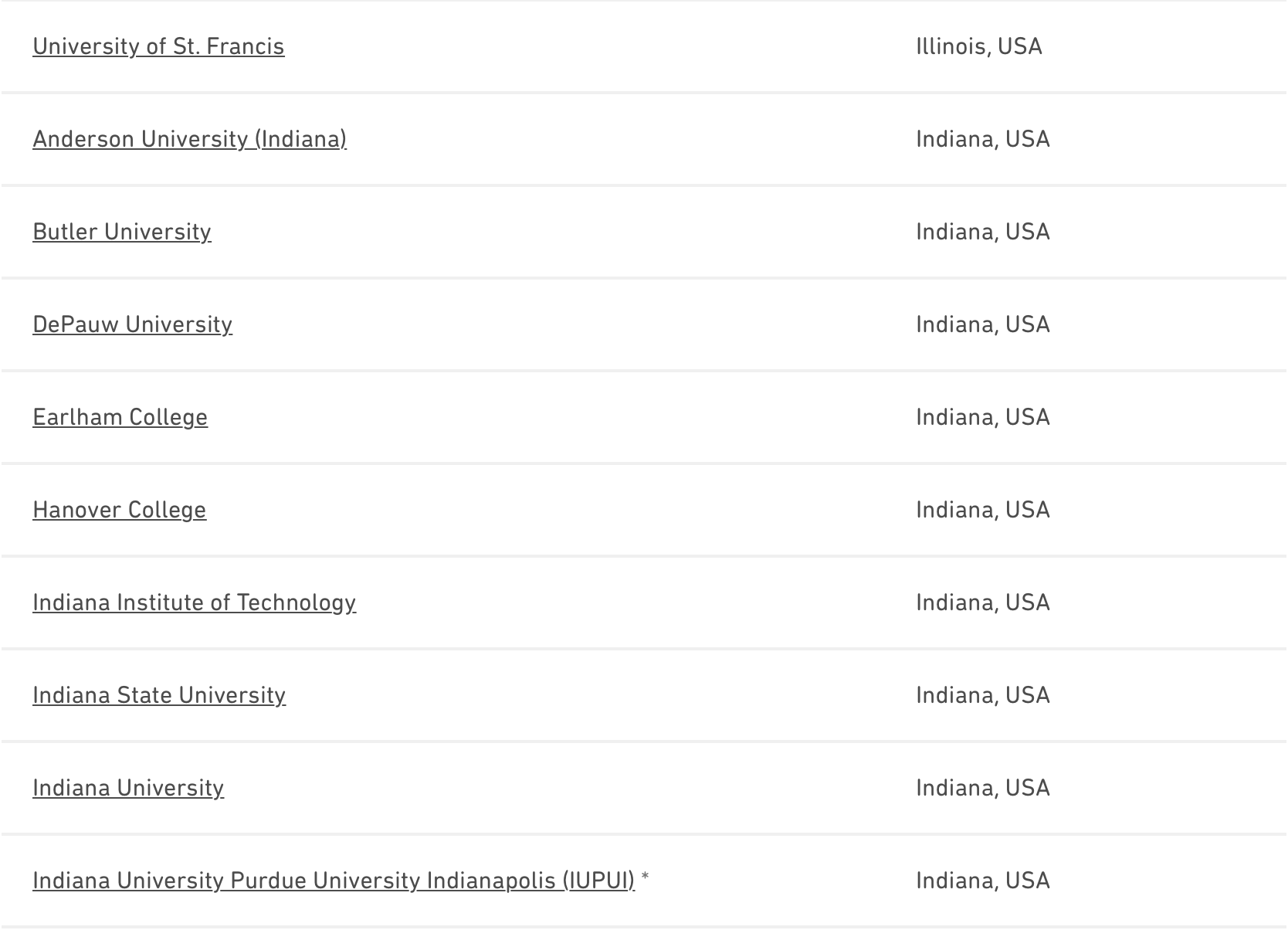Screen dimensions: 1288x930
Task: Click the asterisk after the IUPUI link
Action: [x=645, y=878]
